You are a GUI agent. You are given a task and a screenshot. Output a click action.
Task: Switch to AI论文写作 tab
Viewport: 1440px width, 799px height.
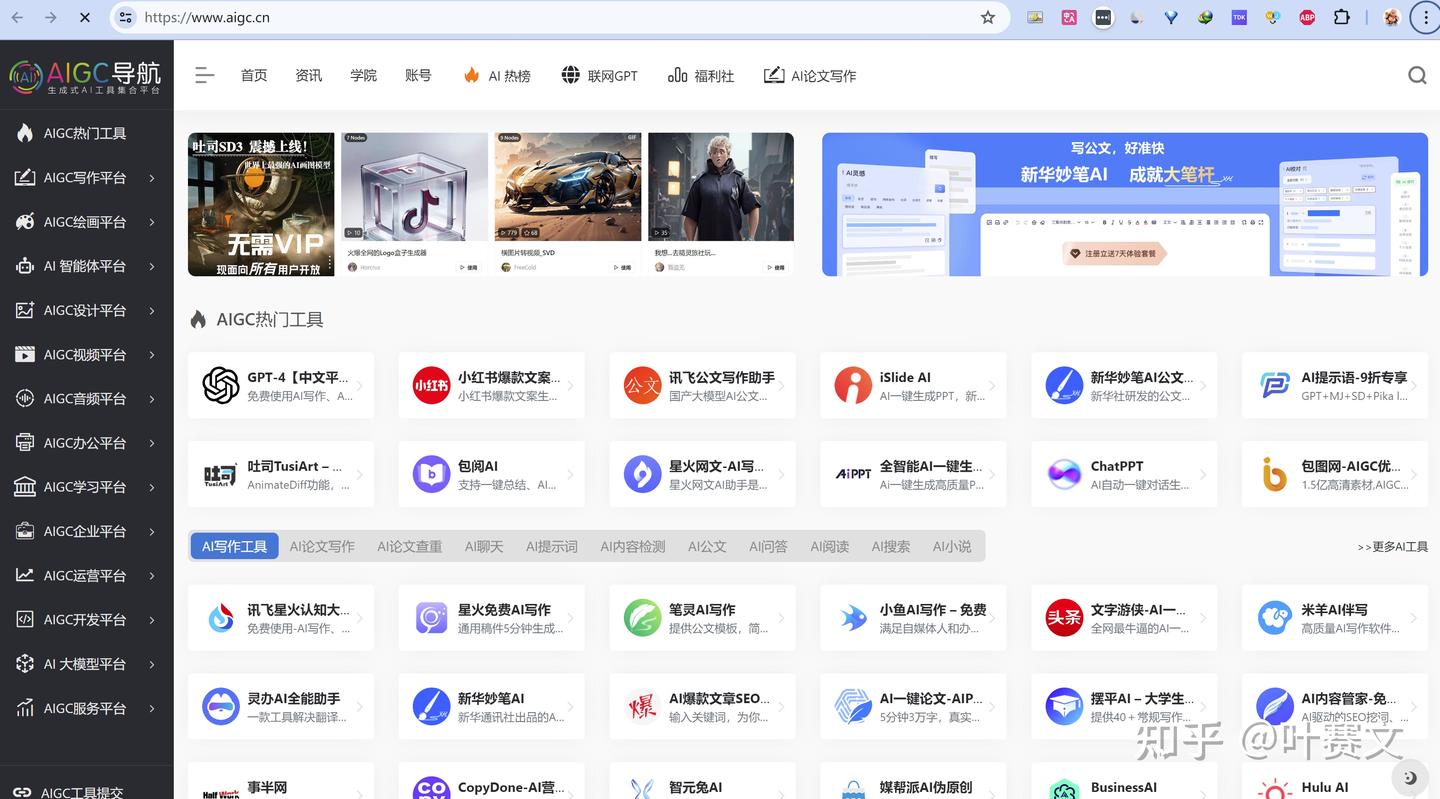[x=322, y=546]
